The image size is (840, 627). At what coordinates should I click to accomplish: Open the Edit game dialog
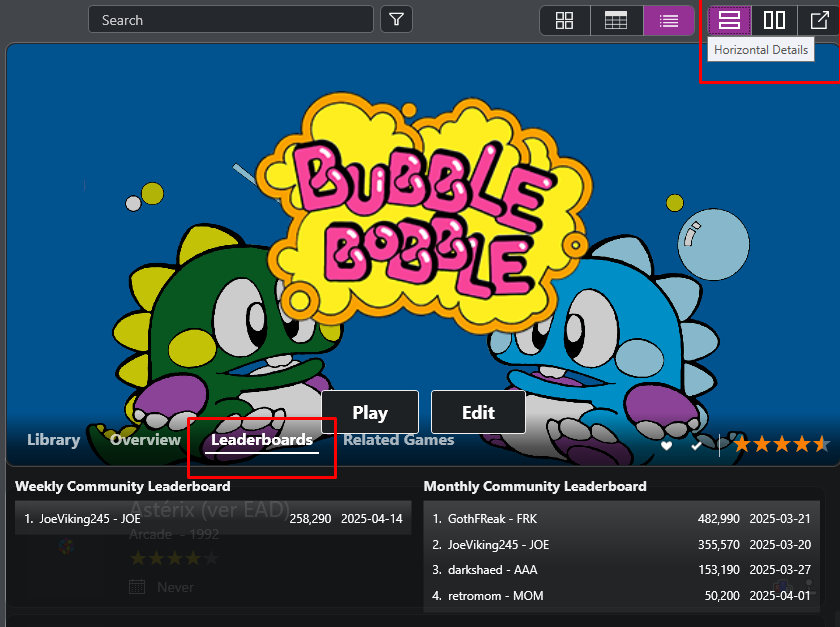[478, 412]
